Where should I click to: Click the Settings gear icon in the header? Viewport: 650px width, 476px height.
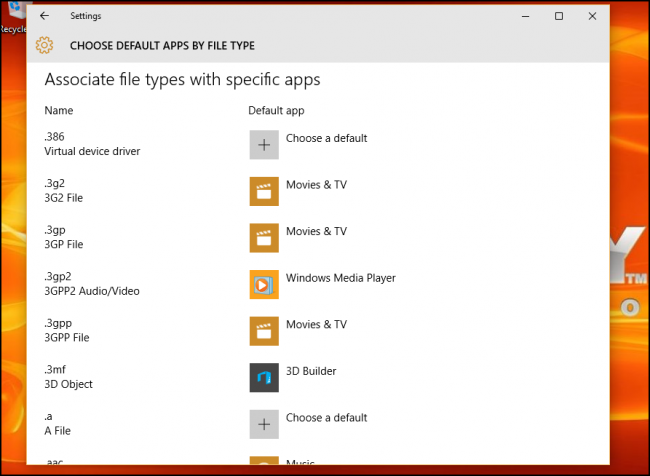(x=44, y=45)
